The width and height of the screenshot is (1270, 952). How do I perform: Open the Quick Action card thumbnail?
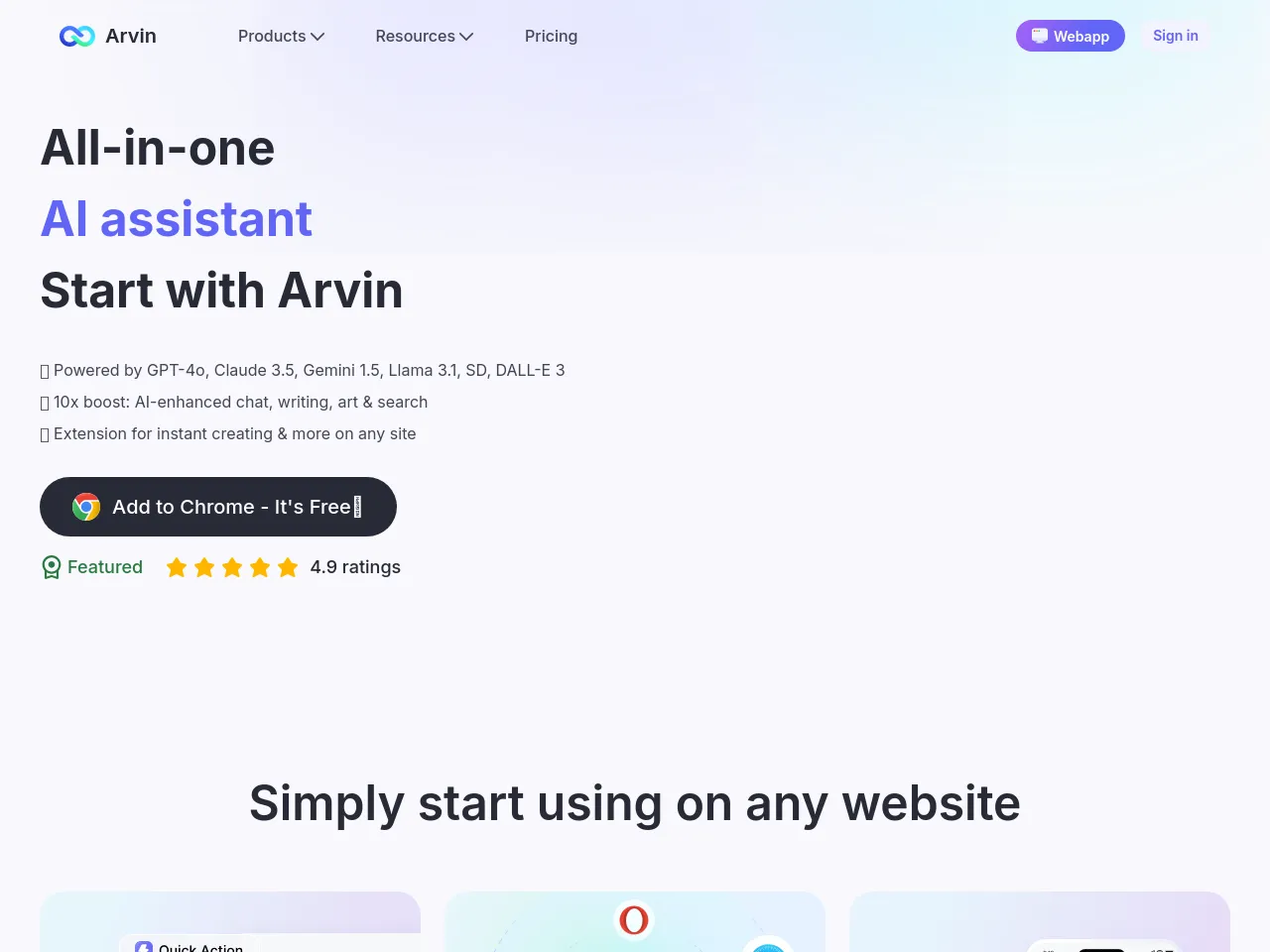(230, 922)
